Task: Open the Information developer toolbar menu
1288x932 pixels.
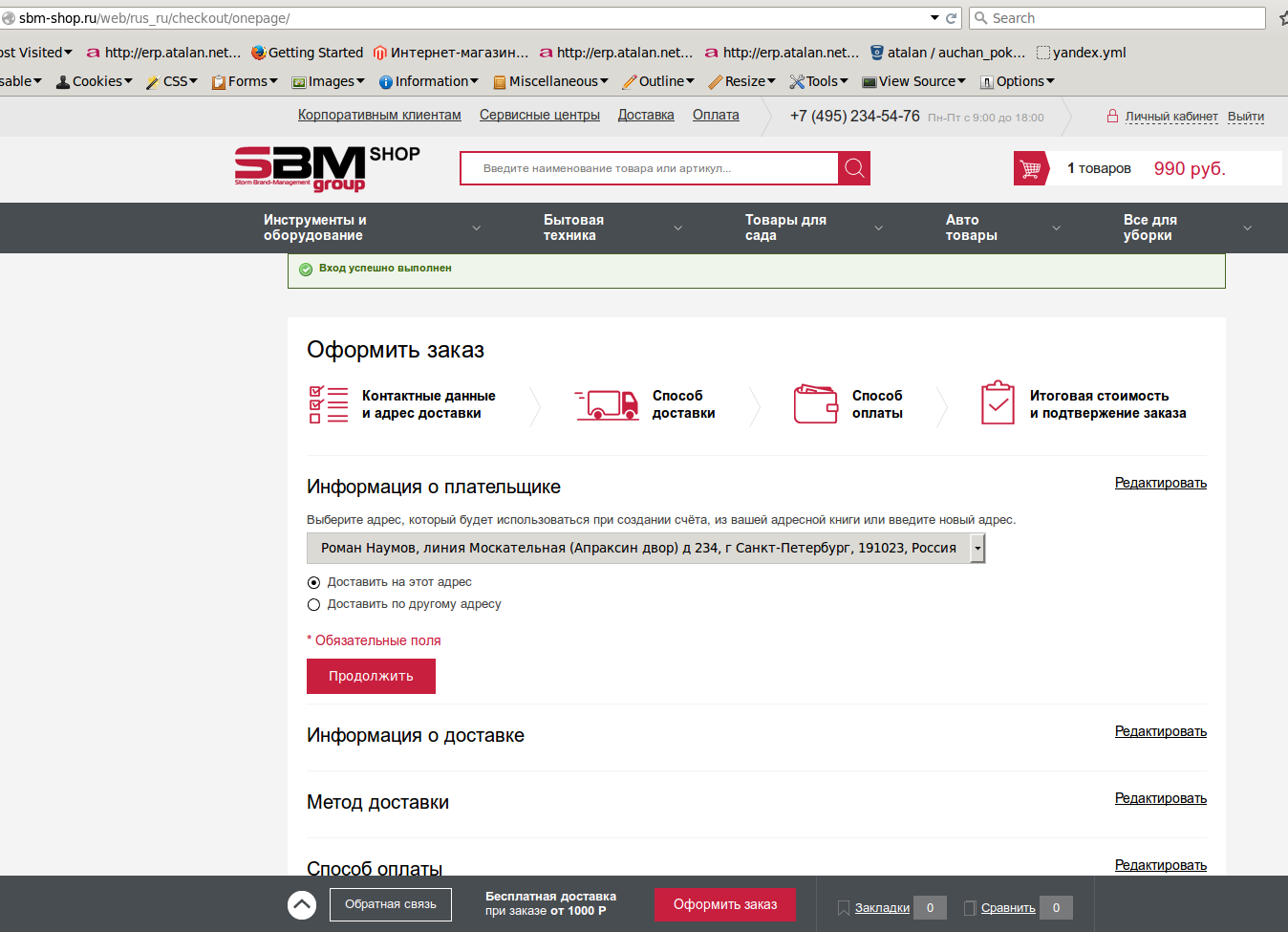Action: tap(429, 81)
